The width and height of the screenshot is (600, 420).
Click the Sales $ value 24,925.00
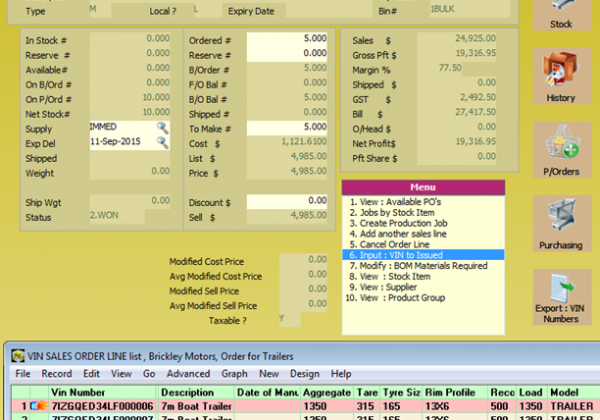(x=456, y=39)
